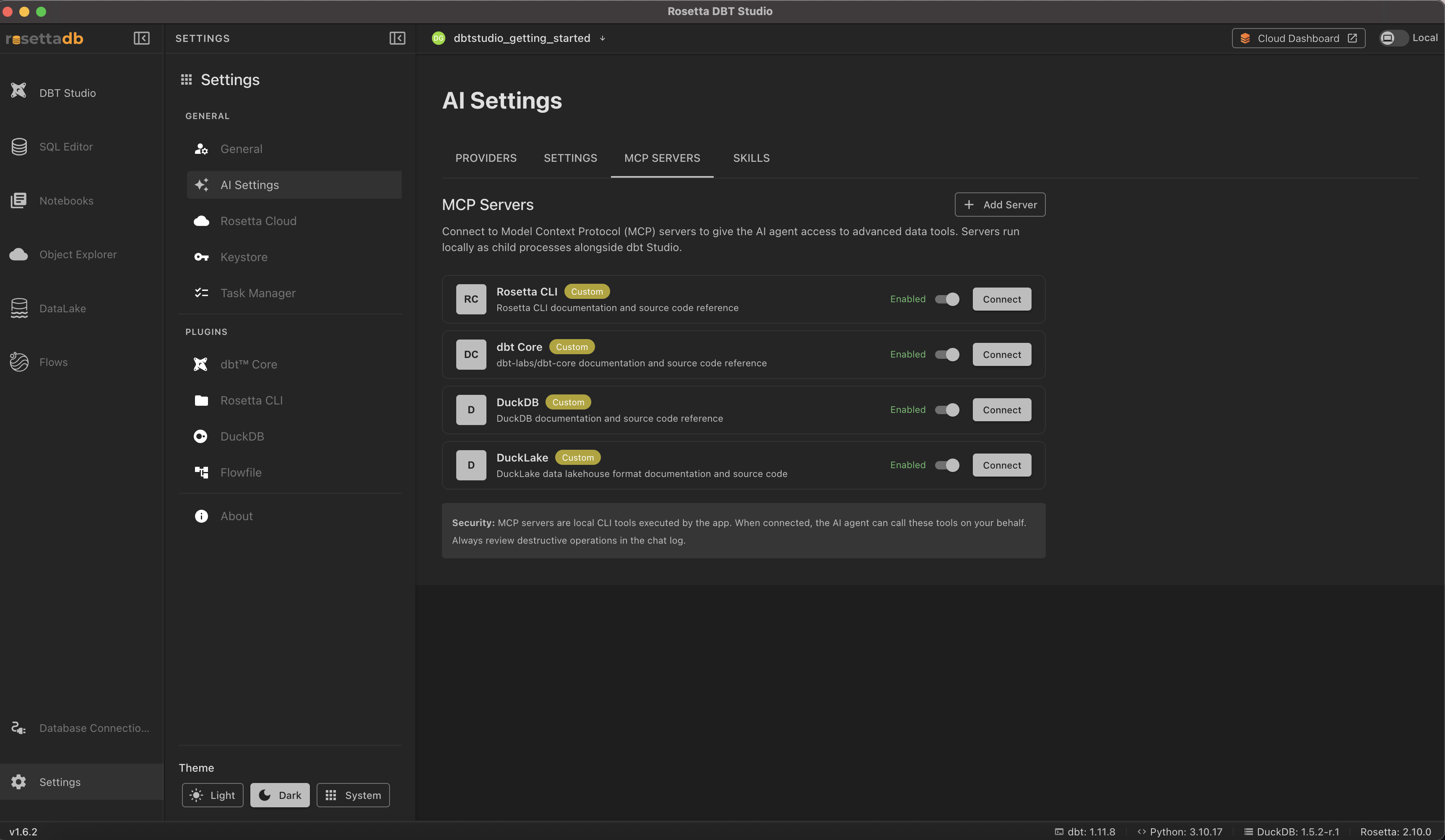Open the Flowfile plugin icon
The image size is (1445, 840).
201,473
